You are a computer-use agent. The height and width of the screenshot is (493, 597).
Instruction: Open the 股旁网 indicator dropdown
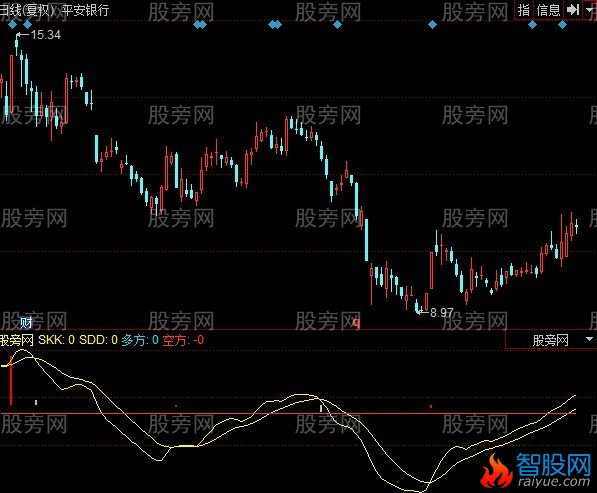coord(551,340)
